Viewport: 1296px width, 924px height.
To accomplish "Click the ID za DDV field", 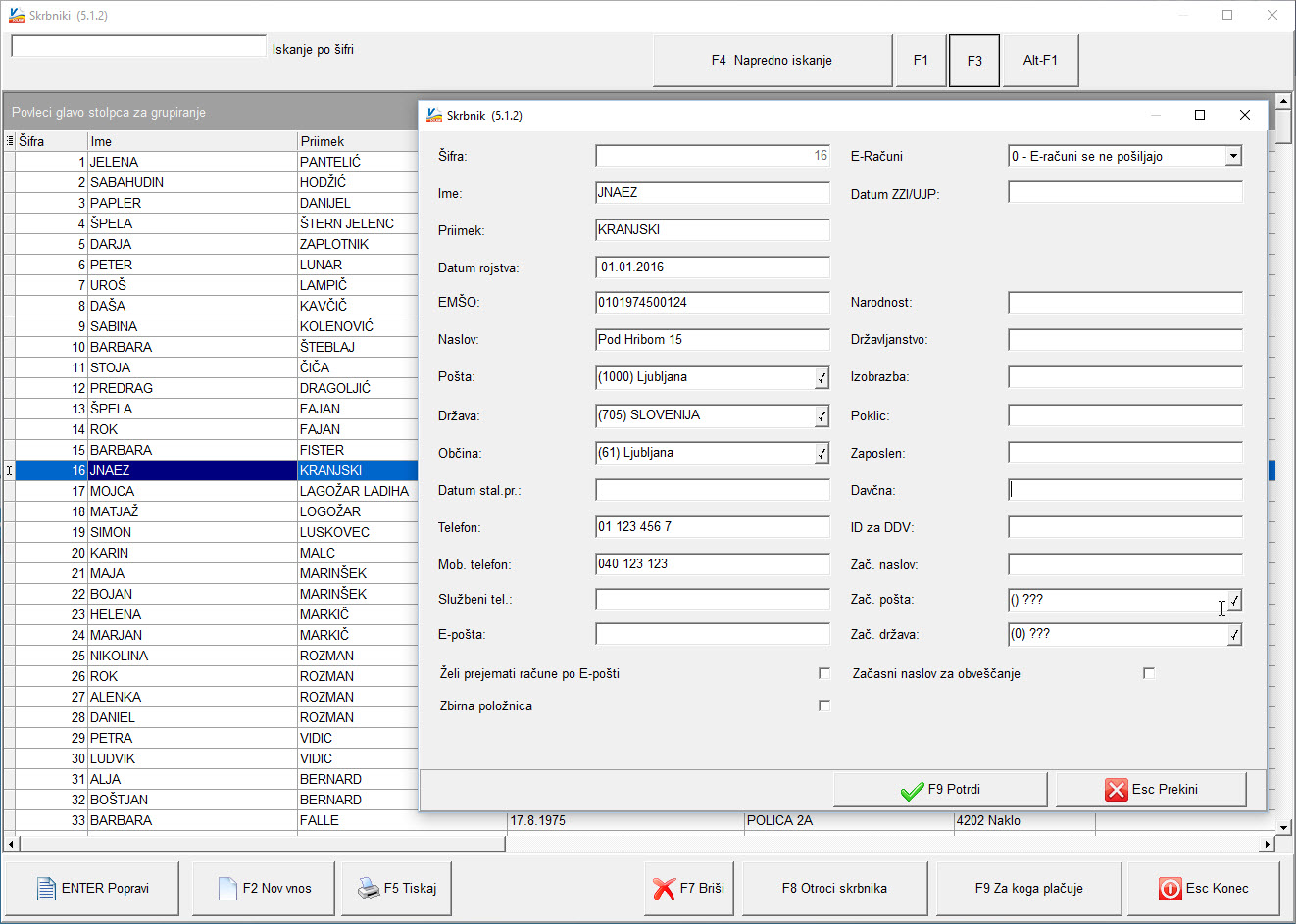I will [1125, 527].
